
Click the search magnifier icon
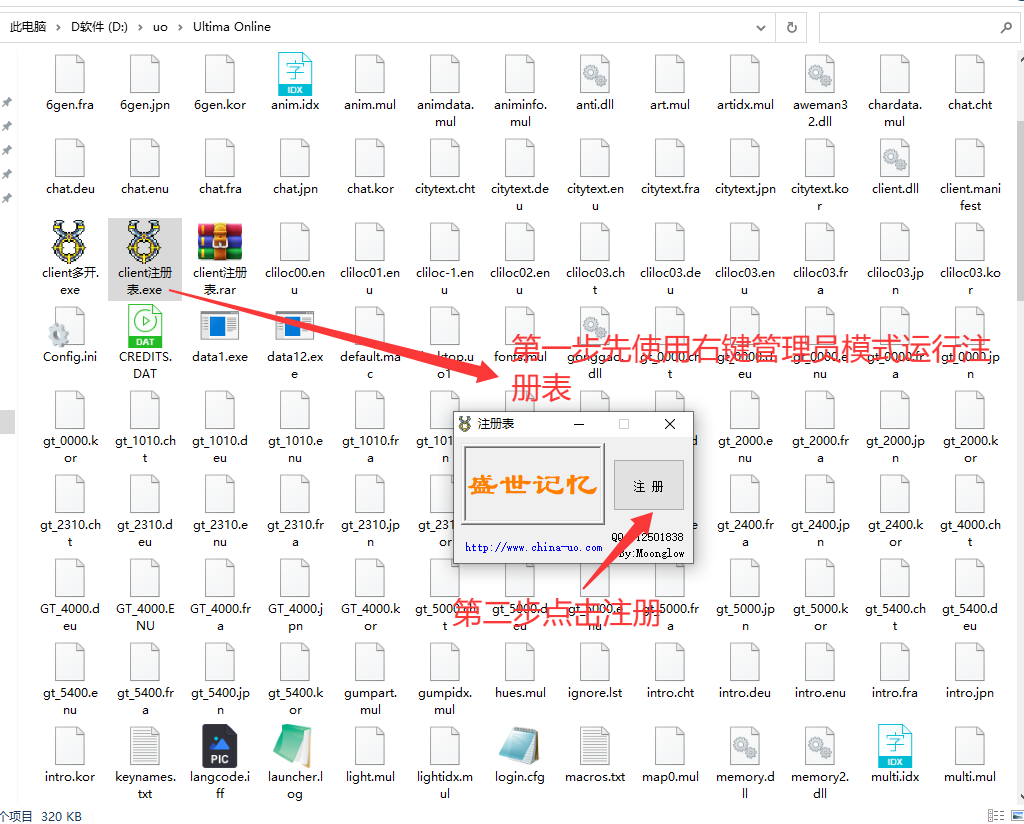coord(1006,27)
